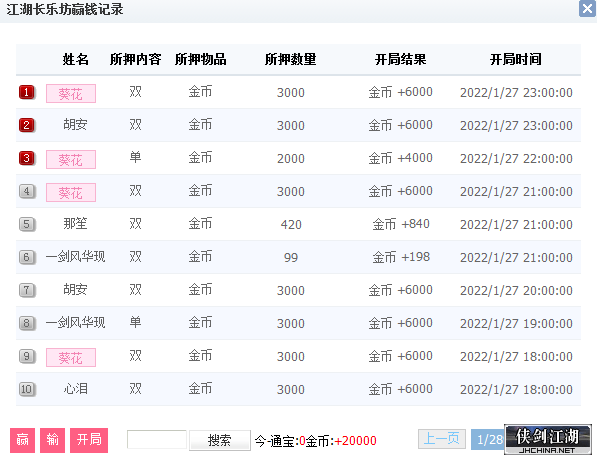Click the 今-通宝:0 summary text
597x460 pixels.
pyautogui.click(x=280, y=441)
